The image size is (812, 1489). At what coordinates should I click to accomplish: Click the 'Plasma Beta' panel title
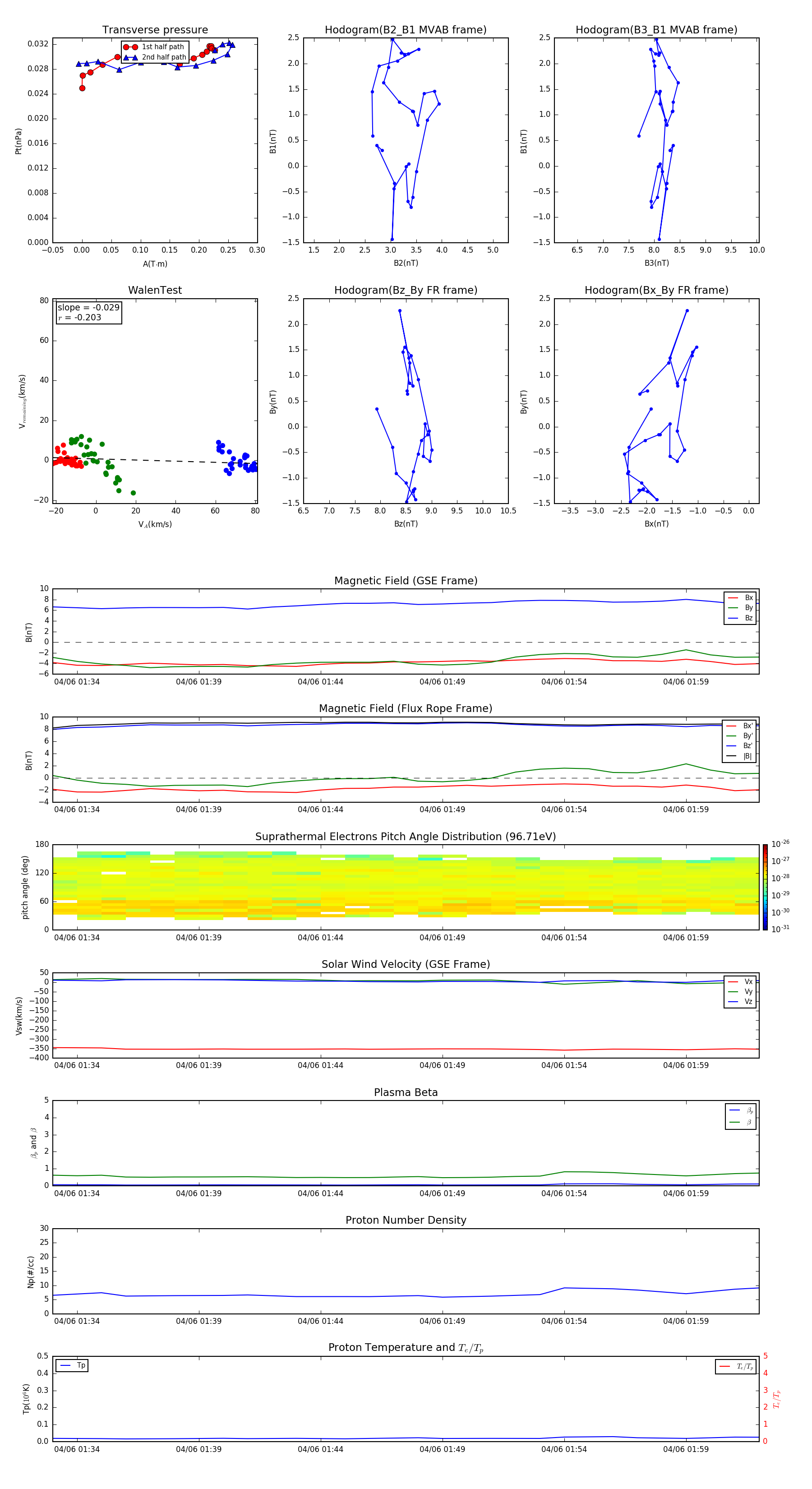[406, 1092]
